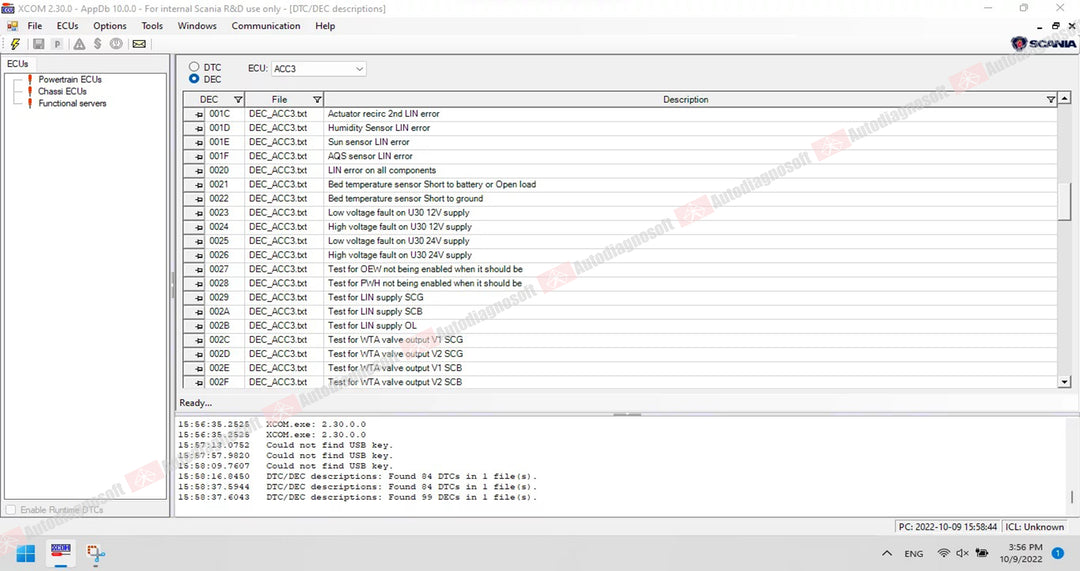The height and width of the screenshot is (571, 1080).
Task: Click the pin icon in row 0025
Action: pyautogui.click(x=198, y=241)
